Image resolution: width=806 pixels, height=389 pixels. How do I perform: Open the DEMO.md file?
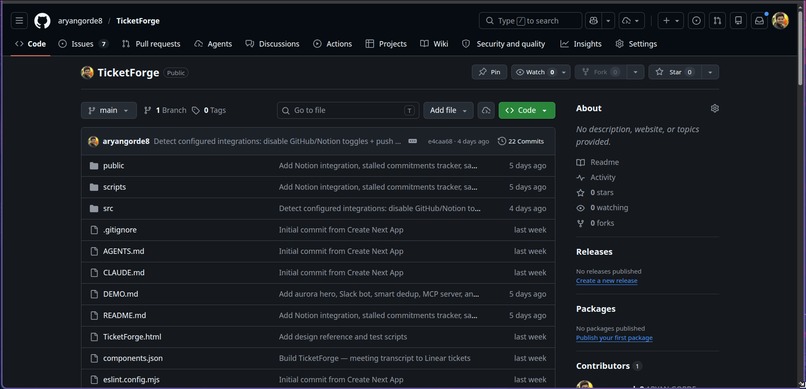tap(121, 294)
